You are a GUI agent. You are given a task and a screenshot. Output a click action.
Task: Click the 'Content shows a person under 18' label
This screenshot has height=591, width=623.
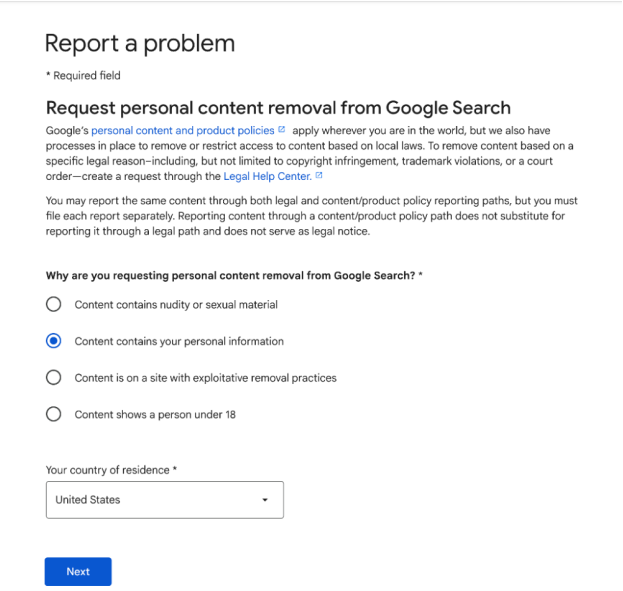(x=155, y=415)
